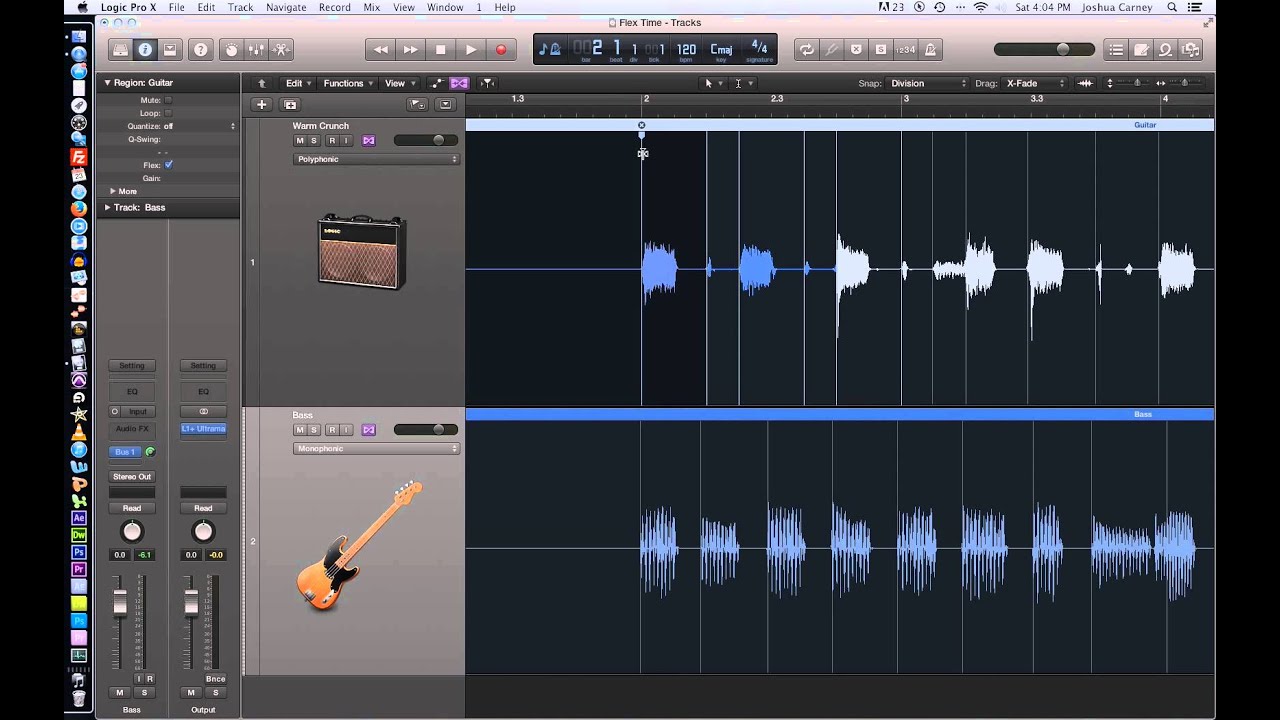Open the Drag X-Fade dropdown
This screenshot has height=720, width=1280.
(1036, 83)
